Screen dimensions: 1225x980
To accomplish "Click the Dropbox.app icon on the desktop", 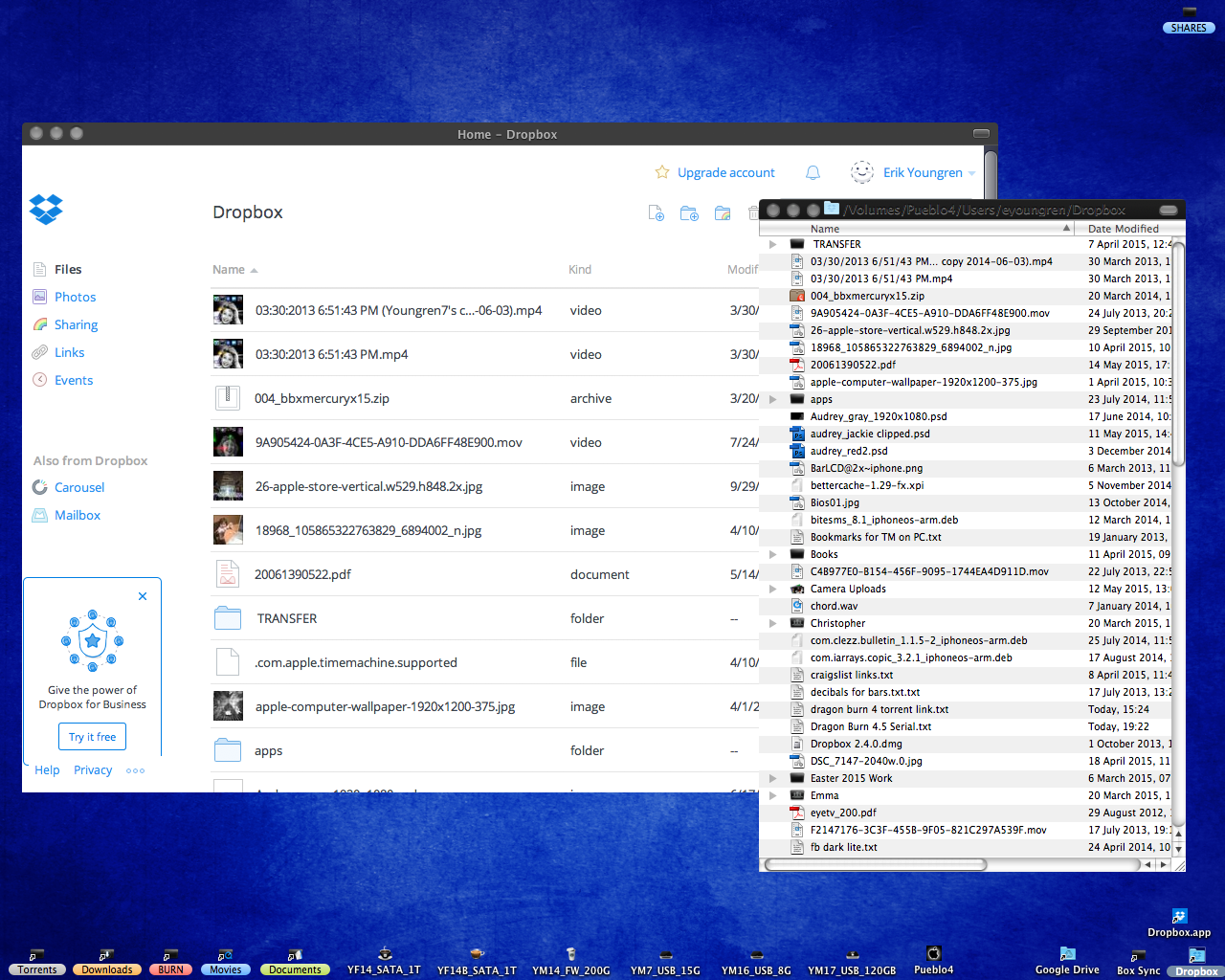I will click(x=1179, y=916).
